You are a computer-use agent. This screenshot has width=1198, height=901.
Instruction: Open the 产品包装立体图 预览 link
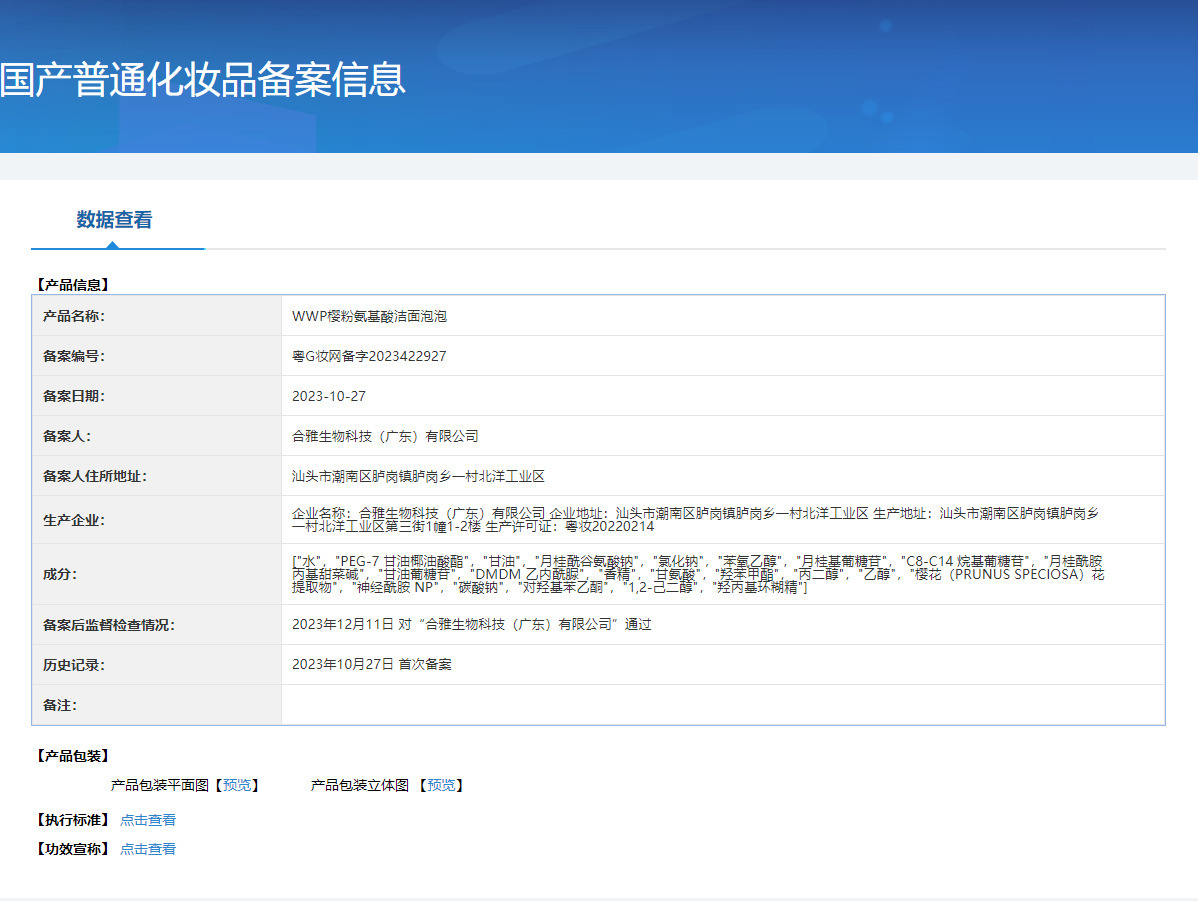[441, 786]
